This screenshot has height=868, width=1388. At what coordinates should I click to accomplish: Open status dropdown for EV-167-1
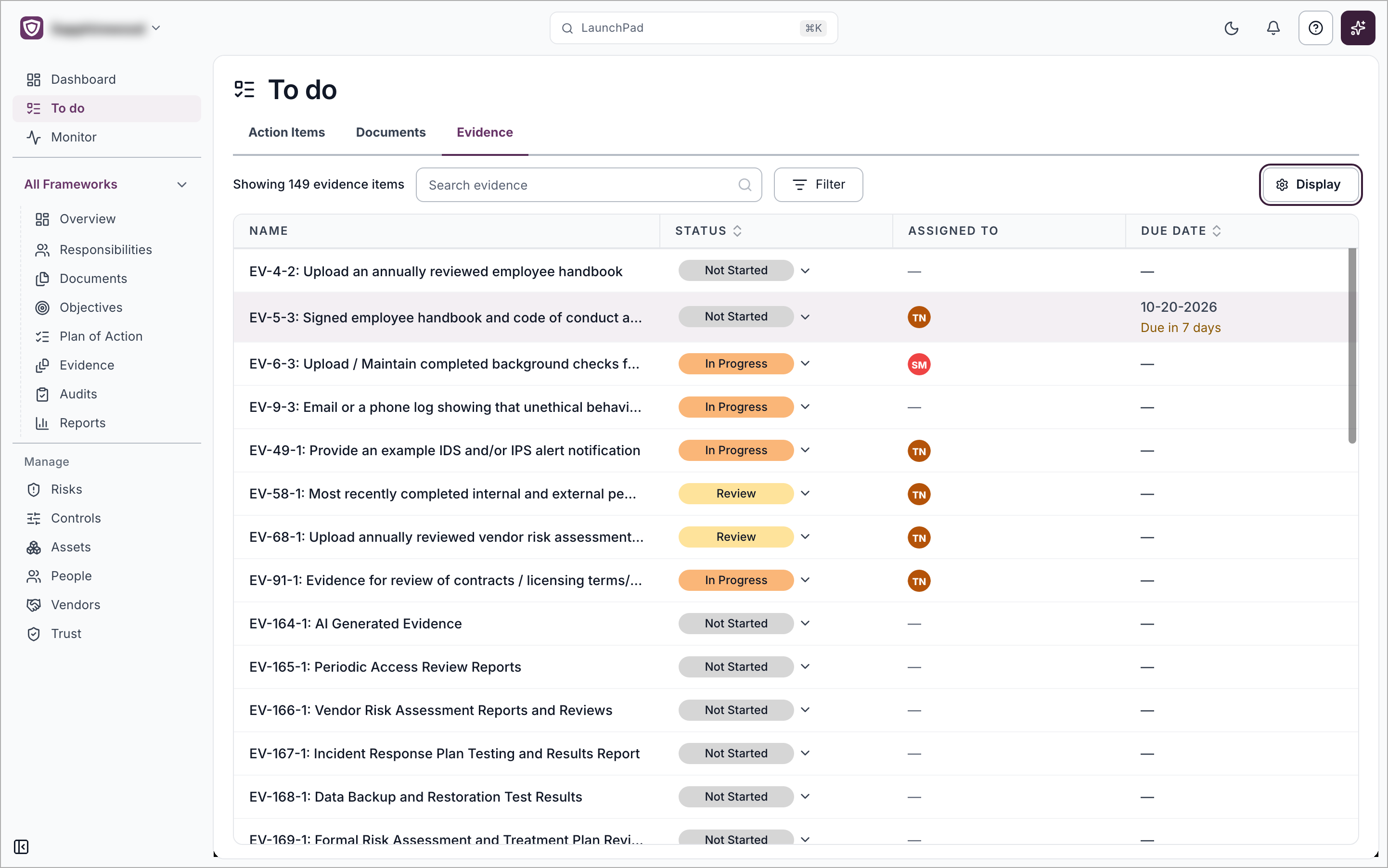pos(805,753)
